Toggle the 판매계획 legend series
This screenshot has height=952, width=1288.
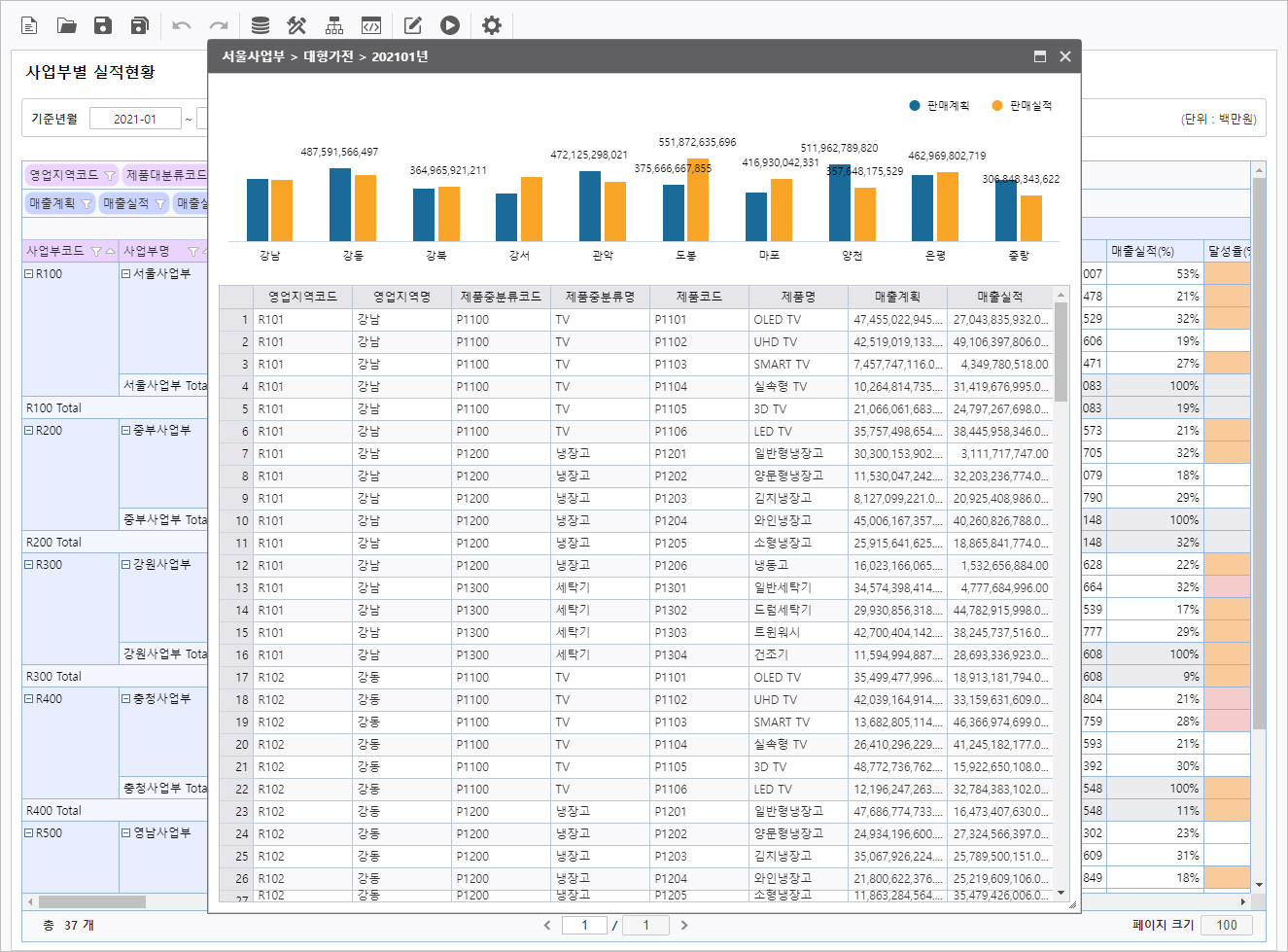(939, 106)
